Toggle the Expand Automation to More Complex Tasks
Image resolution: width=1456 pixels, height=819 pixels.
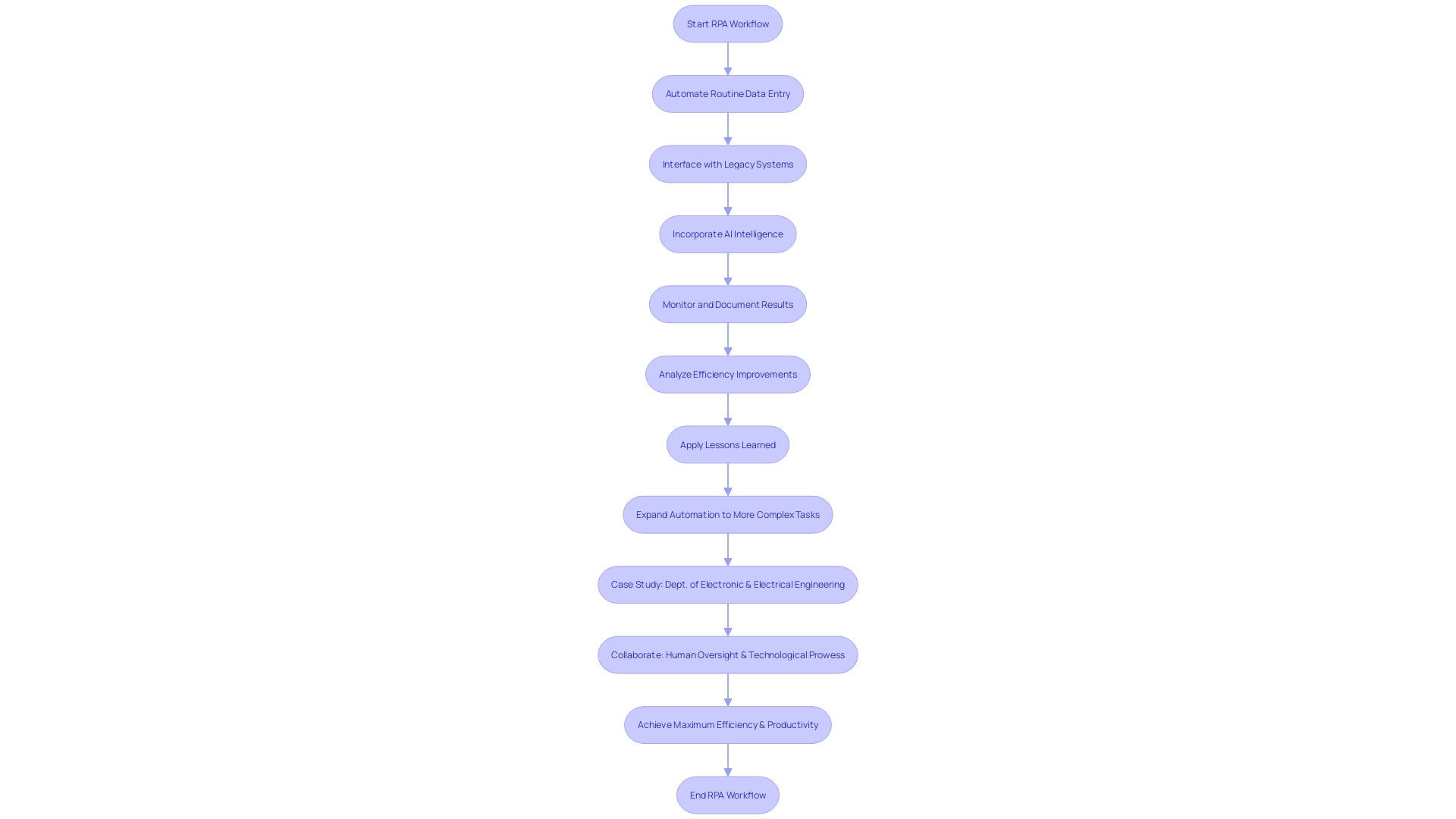[x=727, y=514]
